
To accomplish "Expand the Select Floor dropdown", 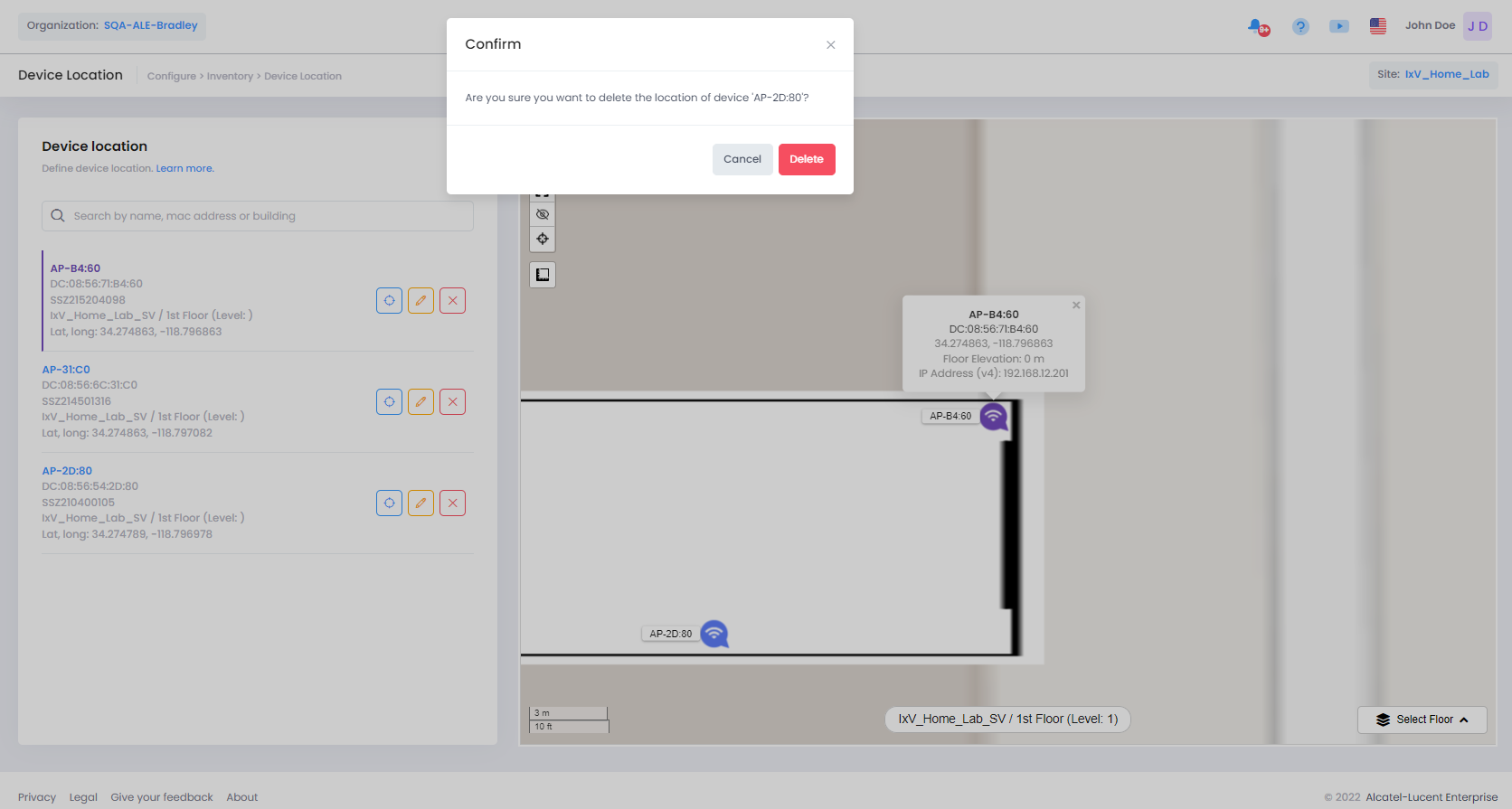I will (1422, 720).
